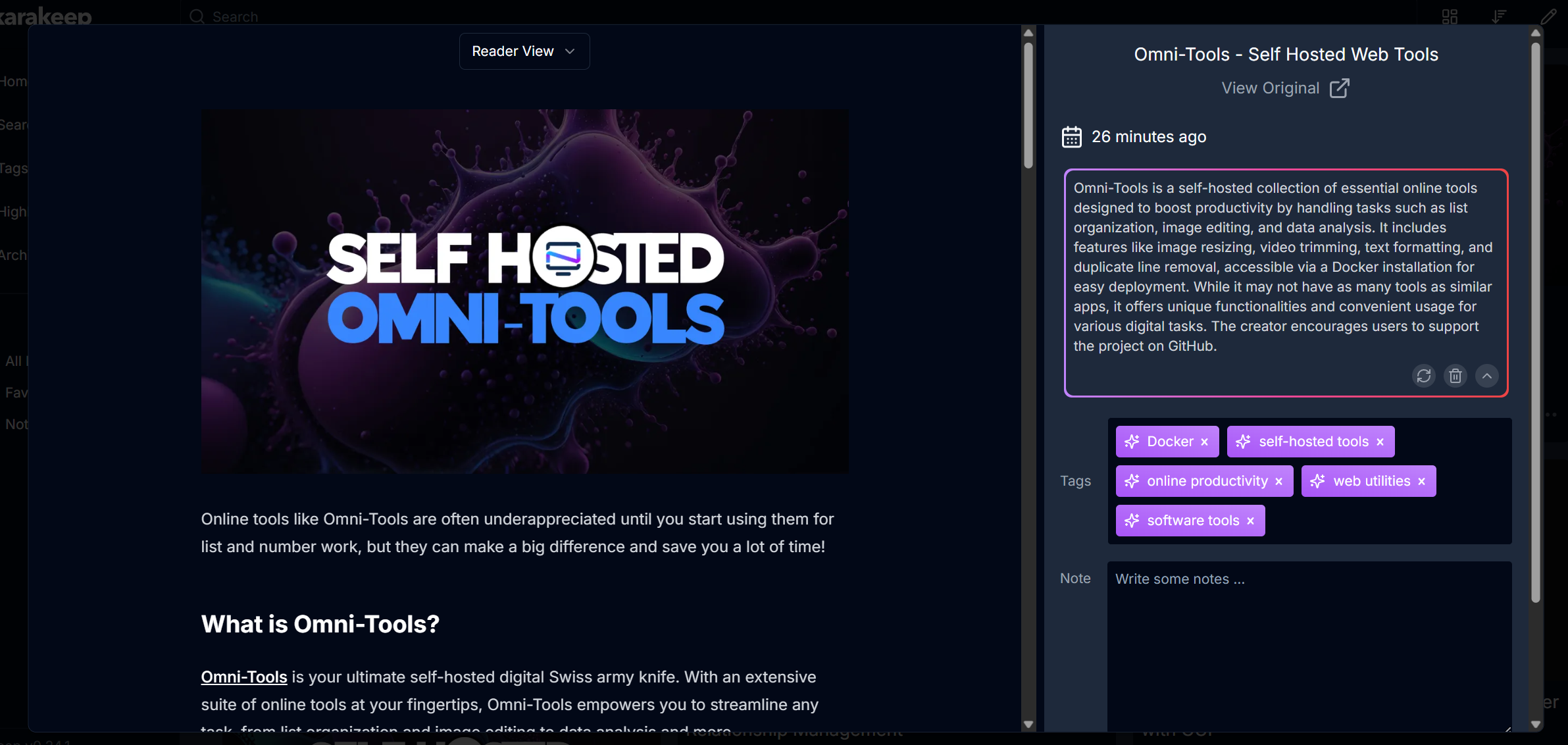
Task: Click the sparkle icon on Docker tag
Action: pos(1132,442)
